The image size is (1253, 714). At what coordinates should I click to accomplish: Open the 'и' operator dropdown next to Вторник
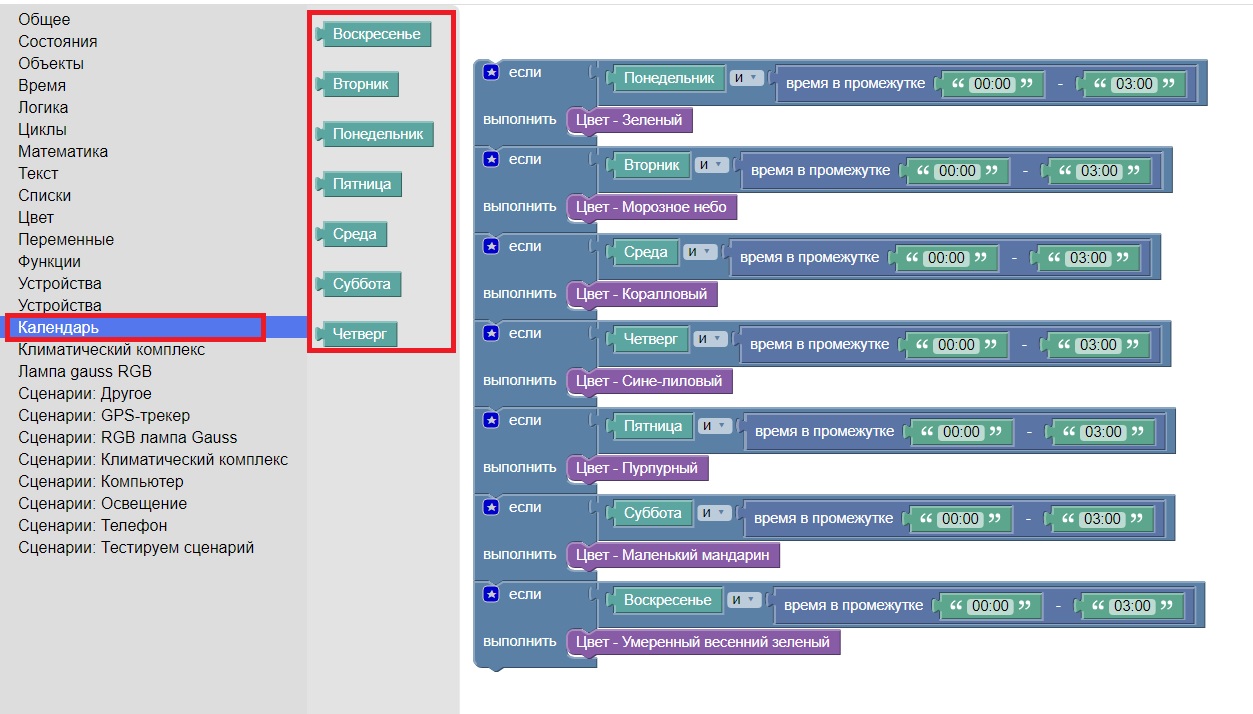(711, 165)
